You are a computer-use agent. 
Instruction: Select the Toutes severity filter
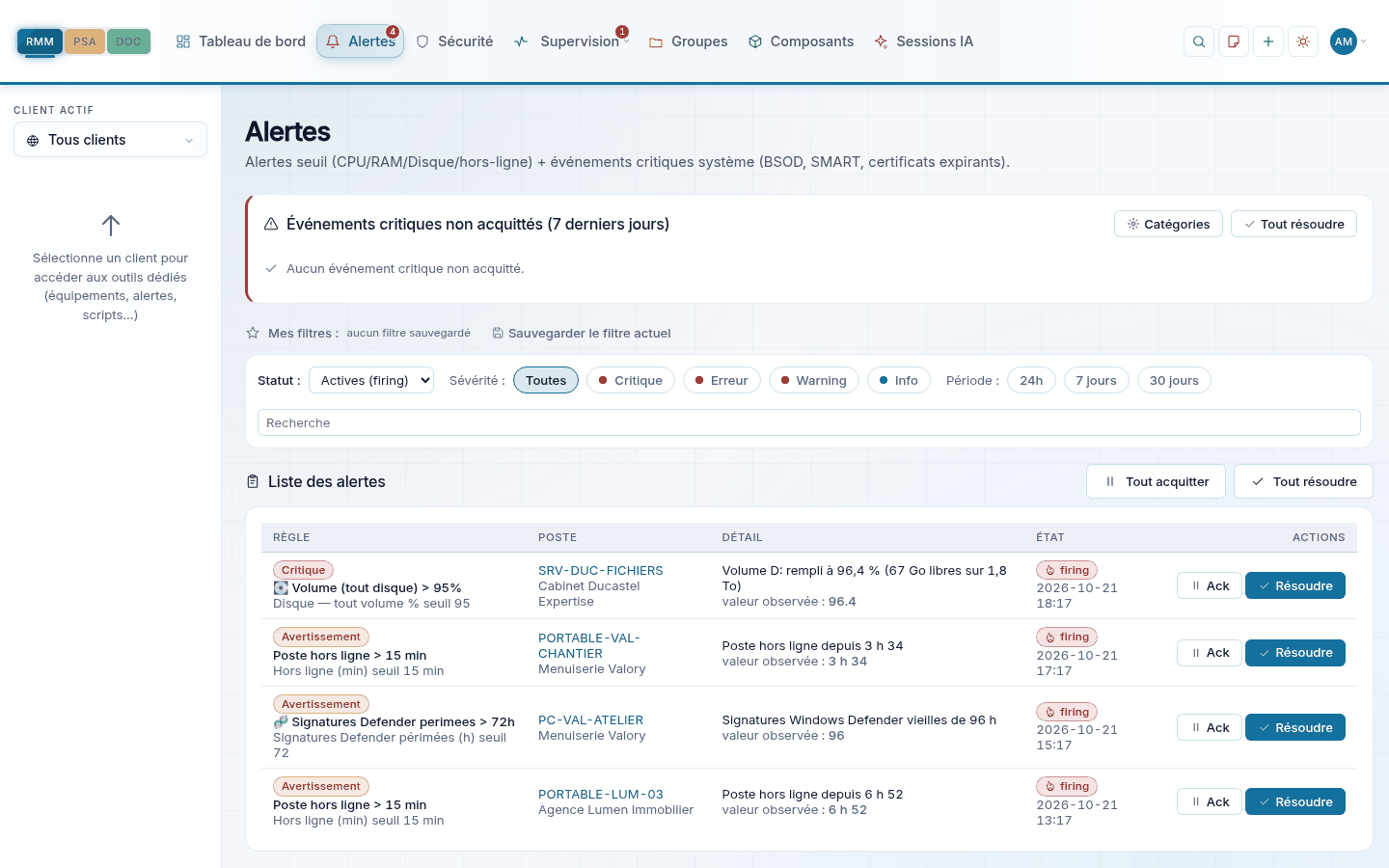point(546,380)
